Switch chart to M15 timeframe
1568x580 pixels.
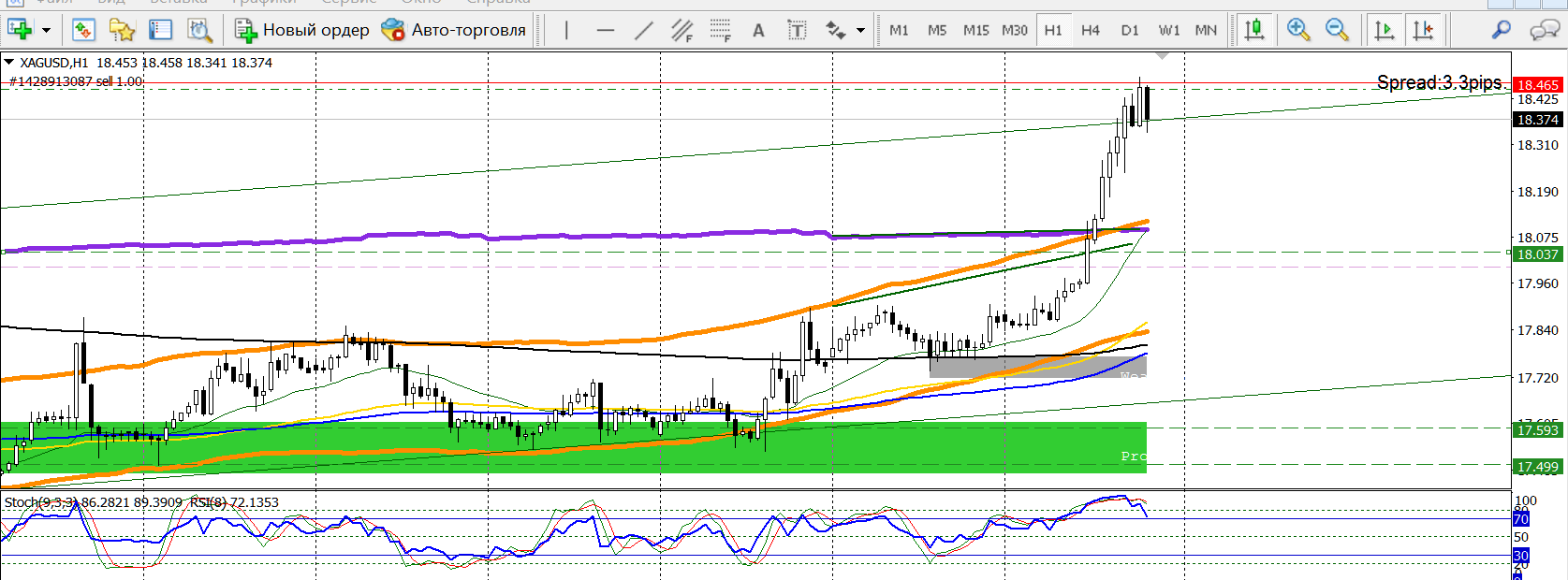976,30
